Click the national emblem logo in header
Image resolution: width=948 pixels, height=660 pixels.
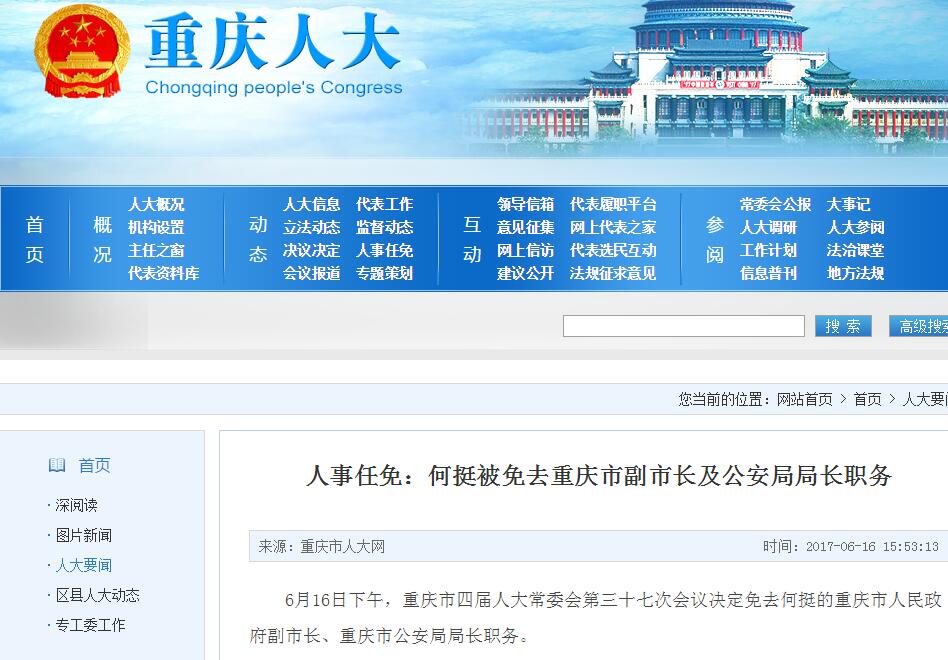82,52
